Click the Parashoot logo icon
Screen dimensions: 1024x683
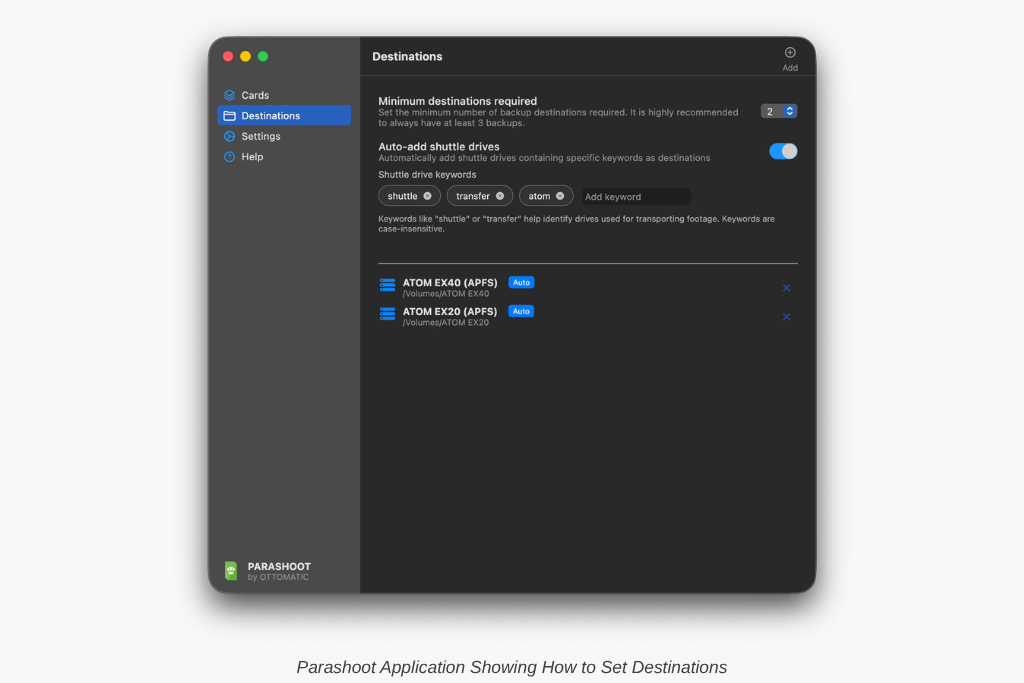pyautogui.click(x=231, y=570)
